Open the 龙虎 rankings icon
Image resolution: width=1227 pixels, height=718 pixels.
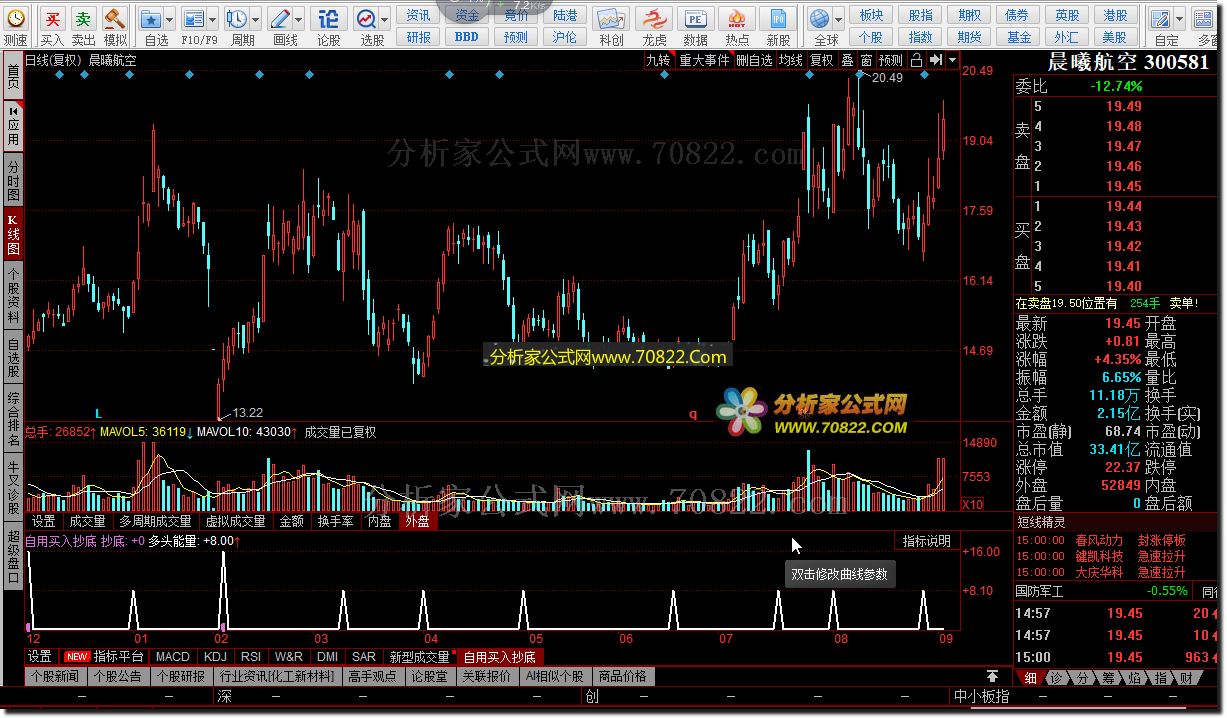click(654, 19)
